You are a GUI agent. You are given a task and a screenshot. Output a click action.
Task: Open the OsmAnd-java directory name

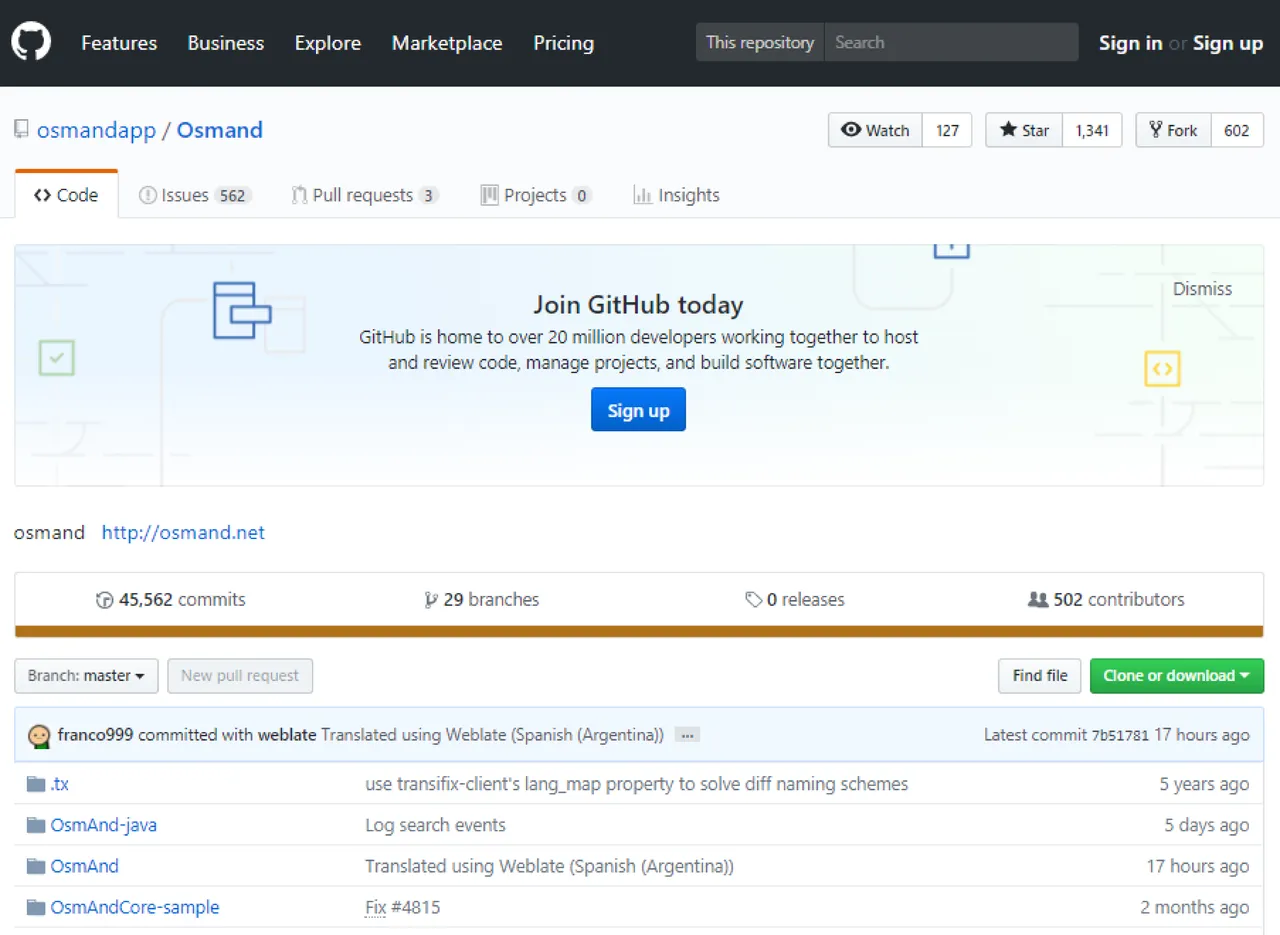[x=104, y=825]
